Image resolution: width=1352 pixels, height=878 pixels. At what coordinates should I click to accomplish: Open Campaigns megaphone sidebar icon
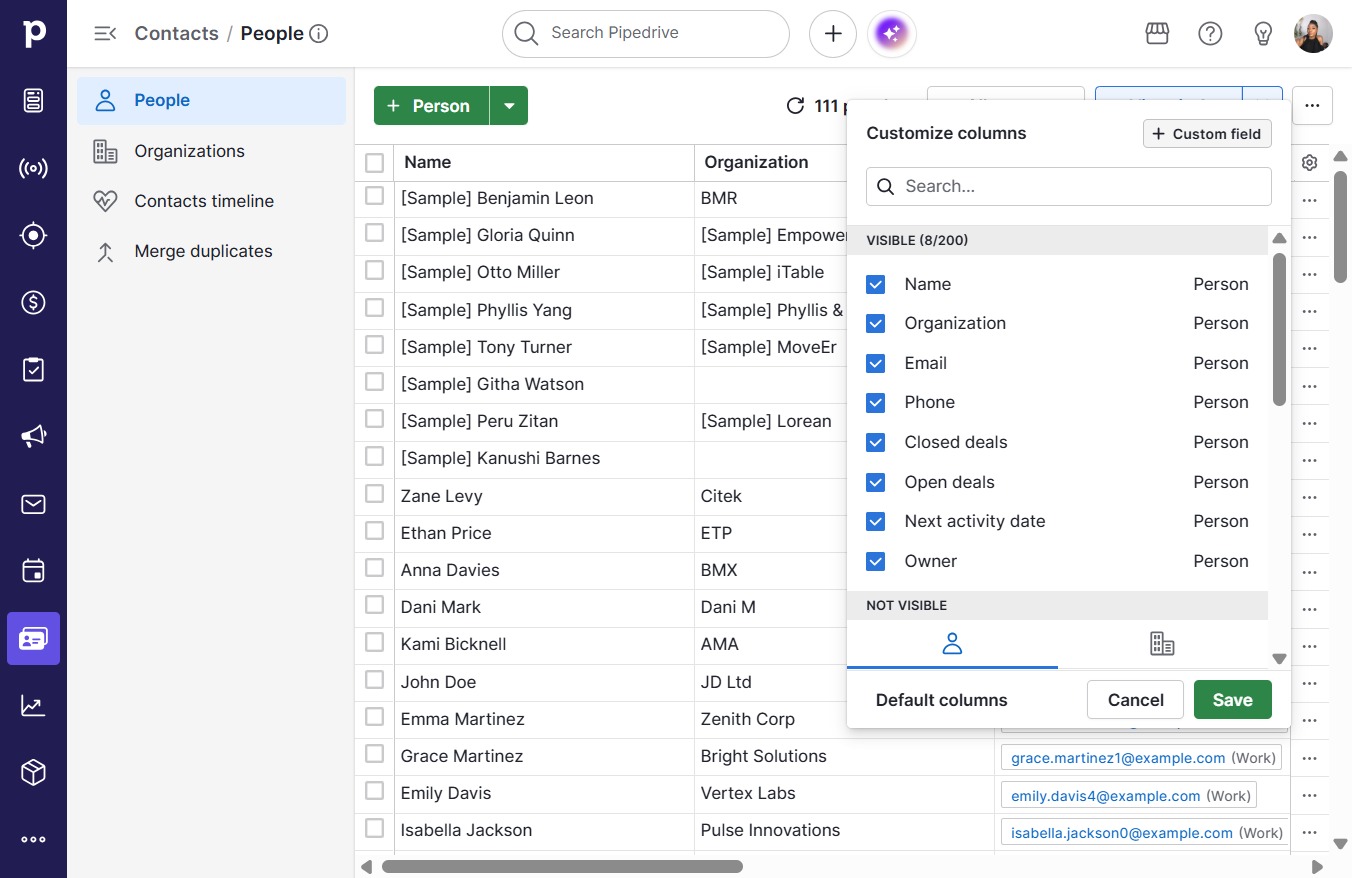[33, 436]
